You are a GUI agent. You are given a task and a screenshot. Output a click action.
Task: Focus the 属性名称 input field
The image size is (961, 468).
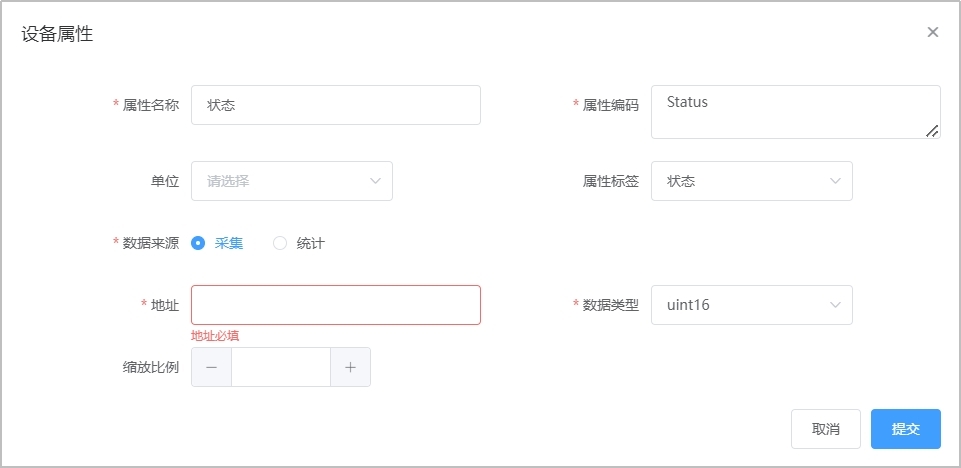(335, 105)
